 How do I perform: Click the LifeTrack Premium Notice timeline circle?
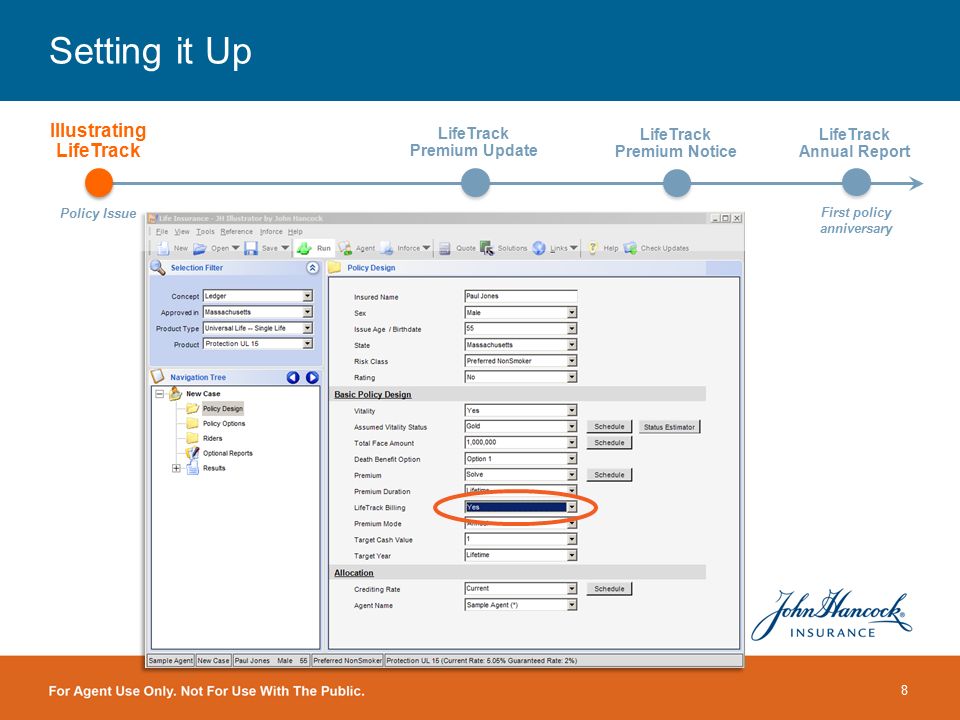pos(677,183)
